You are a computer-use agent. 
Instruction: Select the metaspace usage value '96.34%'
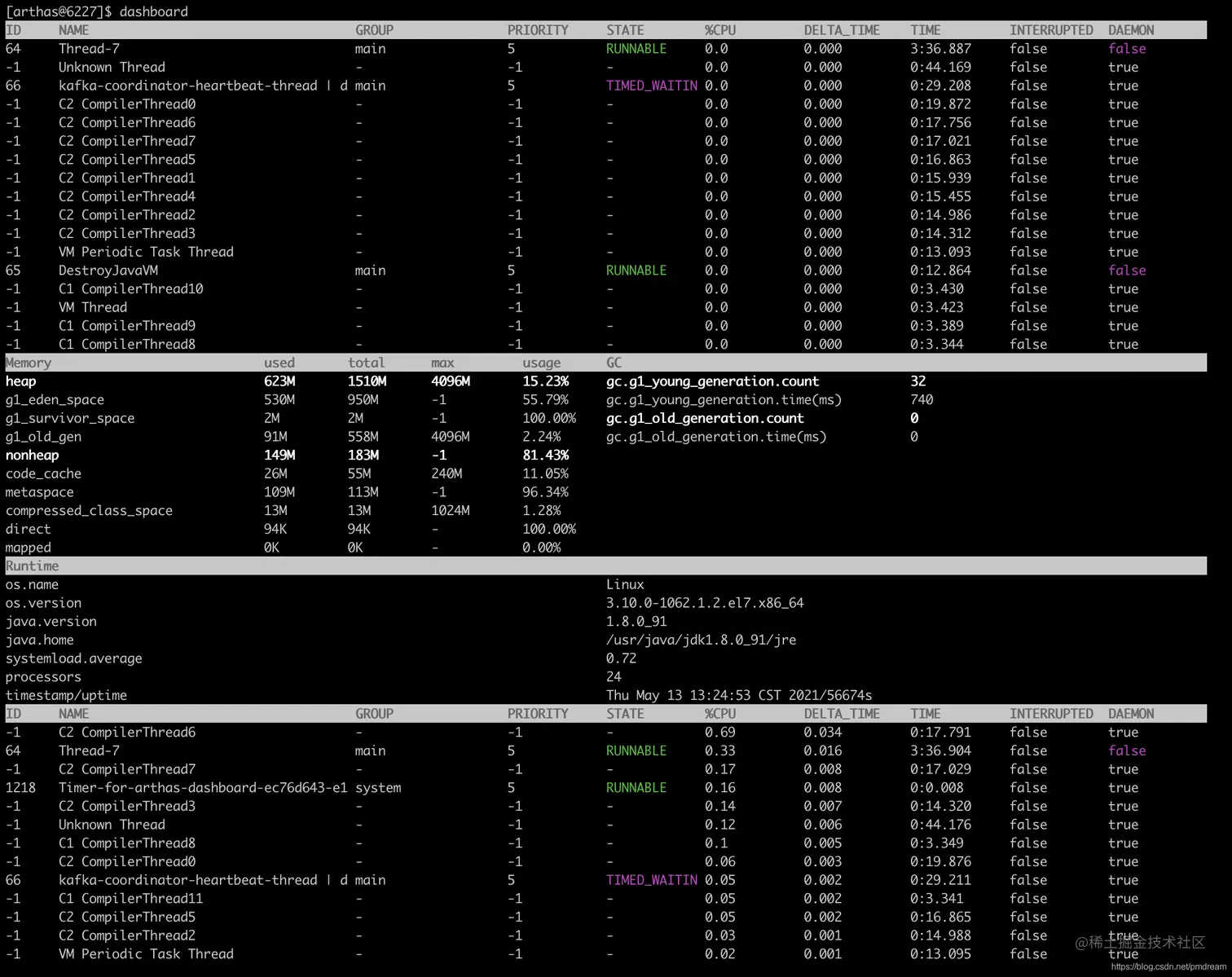pos(545,492)
